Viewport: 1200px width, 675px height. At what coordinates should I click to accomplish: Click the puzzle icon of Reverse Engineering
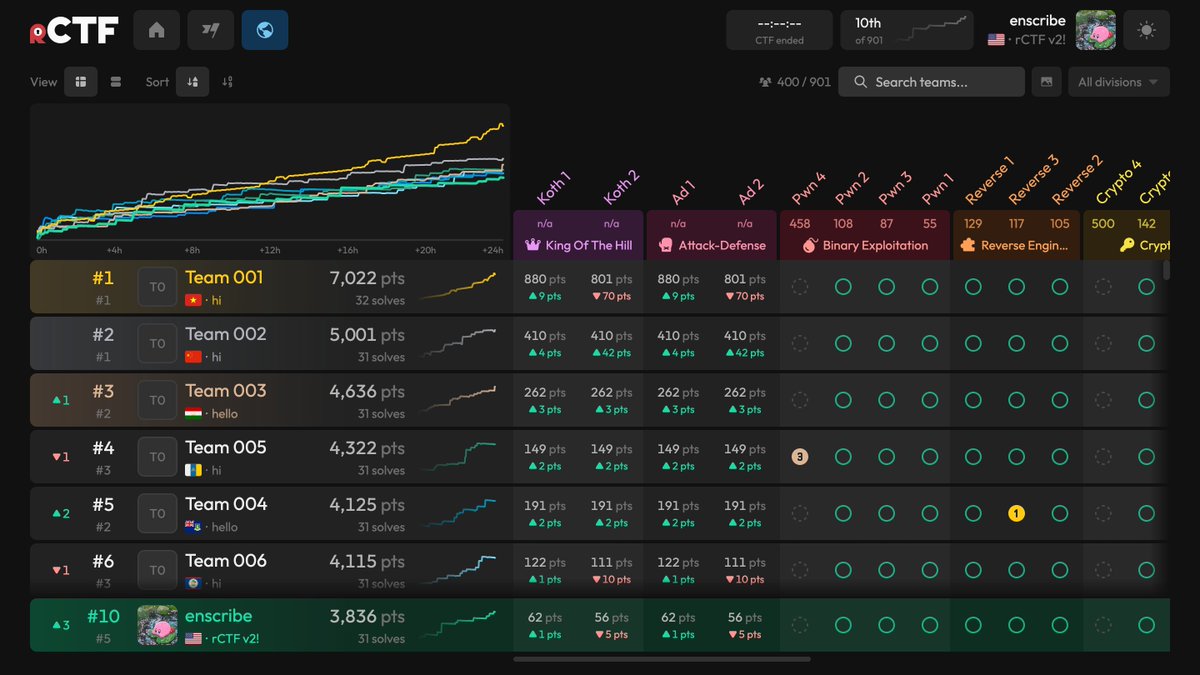pos(967,245)
